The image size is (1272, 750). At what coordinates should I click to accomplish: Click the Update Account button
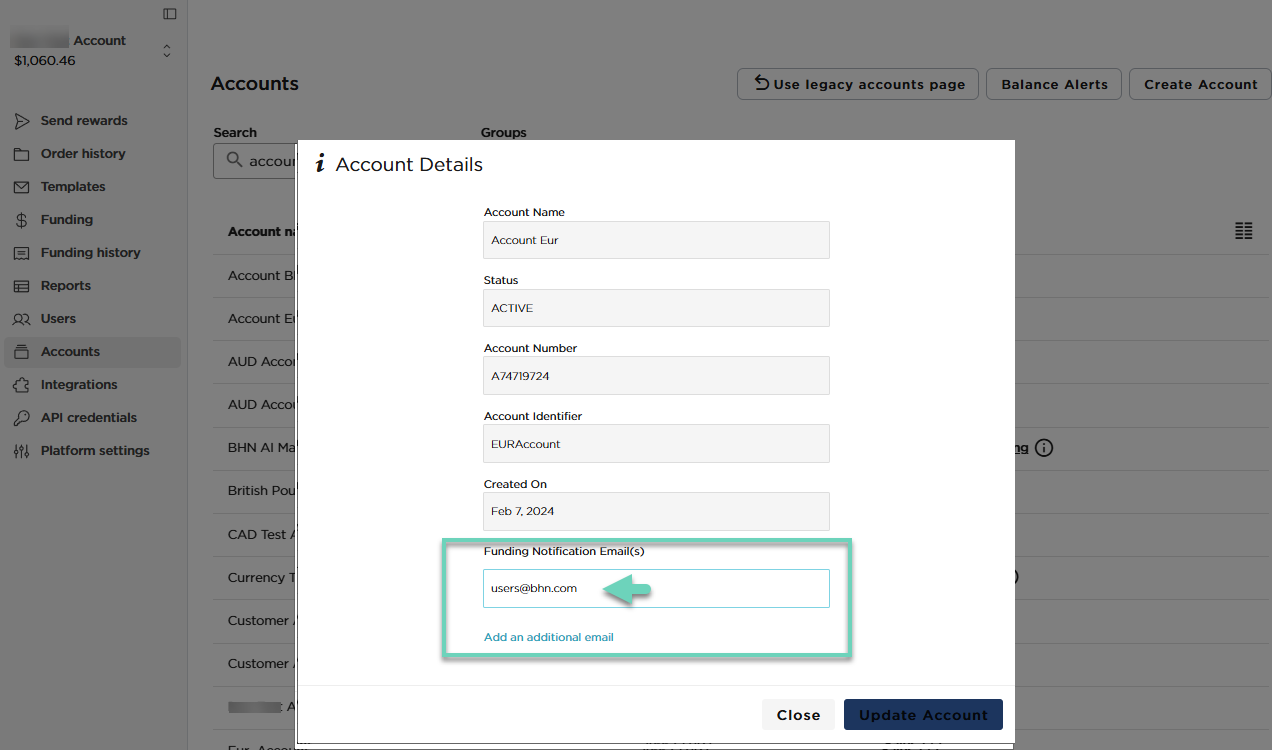(923, 715)
